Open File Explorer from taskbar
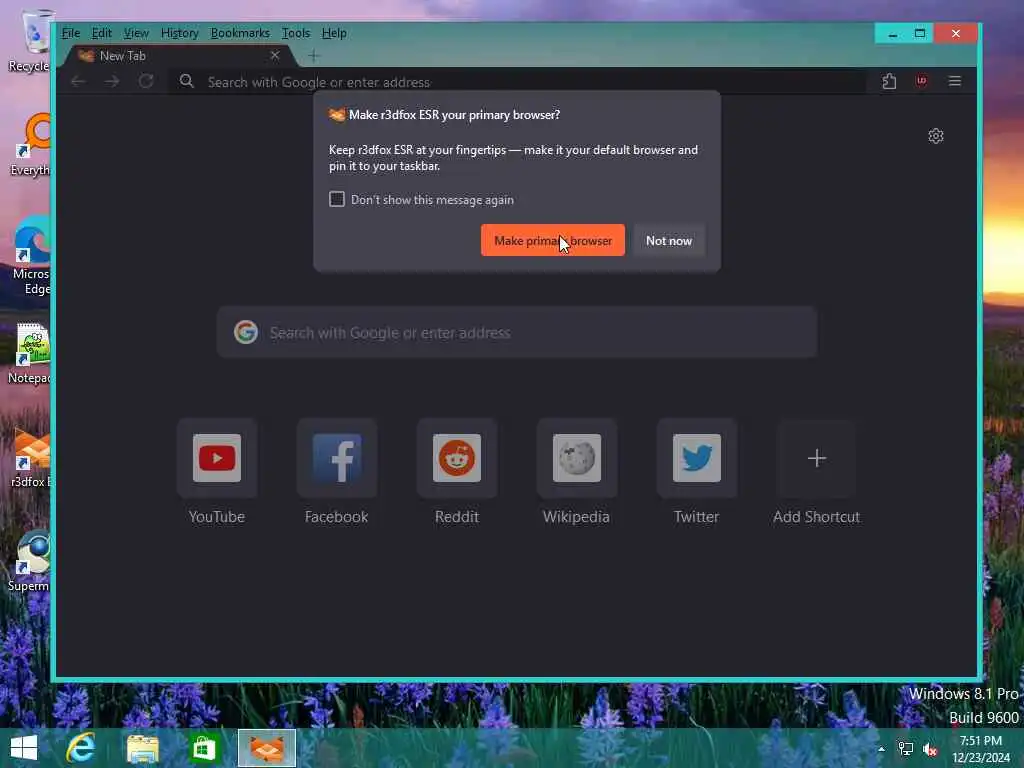Image resolution: width=1024 pixels, height=768 pixels. coord(143,748)
